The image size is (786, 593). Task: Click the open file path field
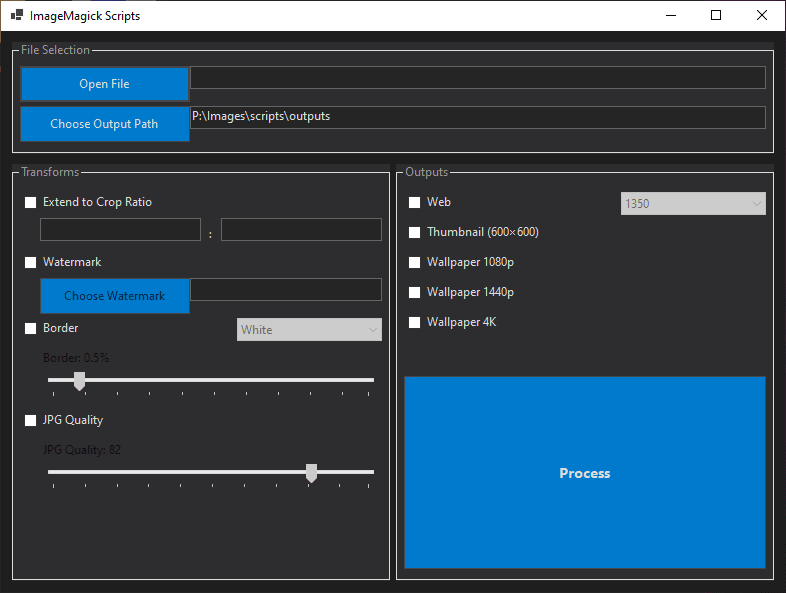click(478, 78)
